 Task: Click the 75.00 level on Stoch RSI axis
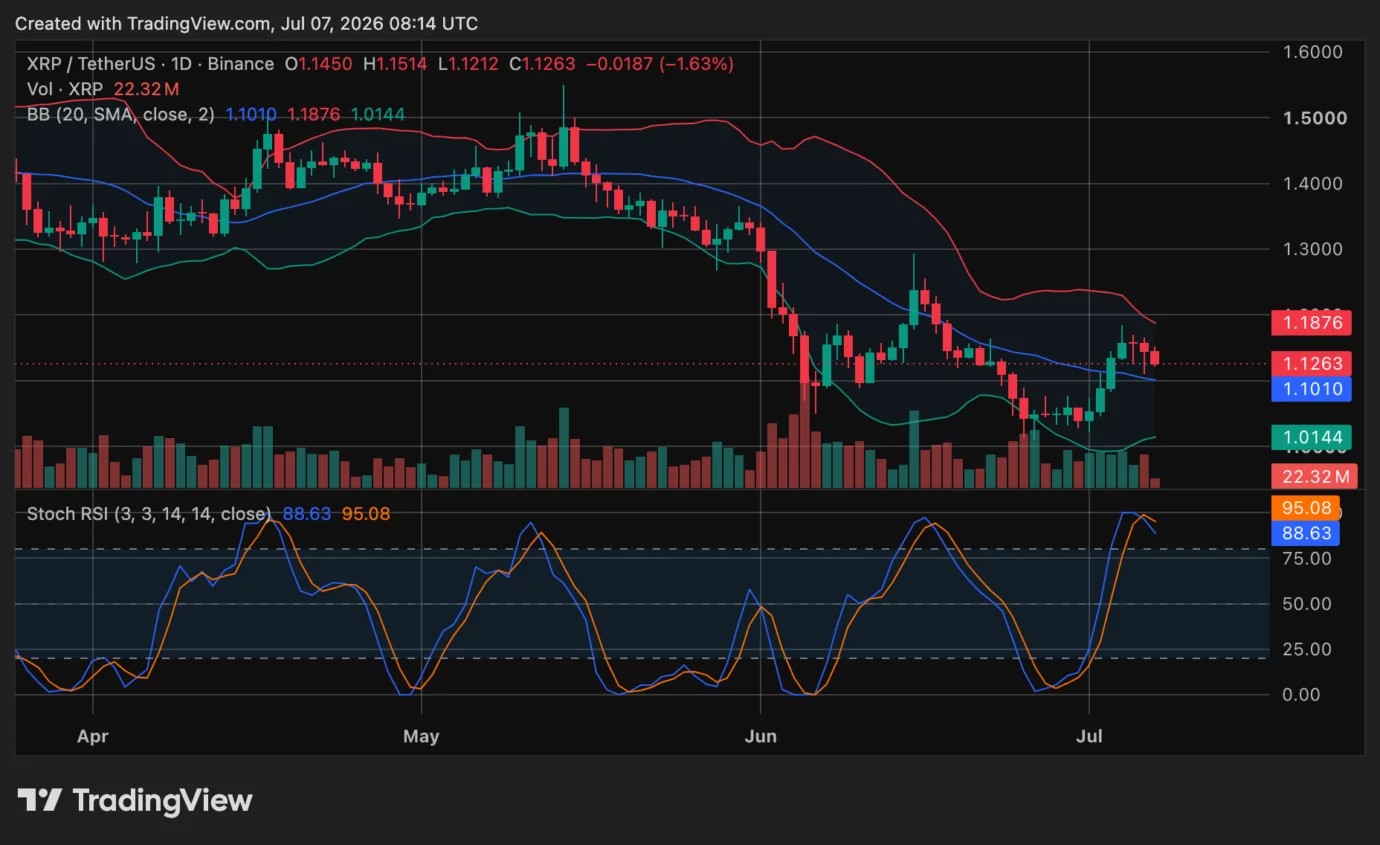coord(1307,558)
